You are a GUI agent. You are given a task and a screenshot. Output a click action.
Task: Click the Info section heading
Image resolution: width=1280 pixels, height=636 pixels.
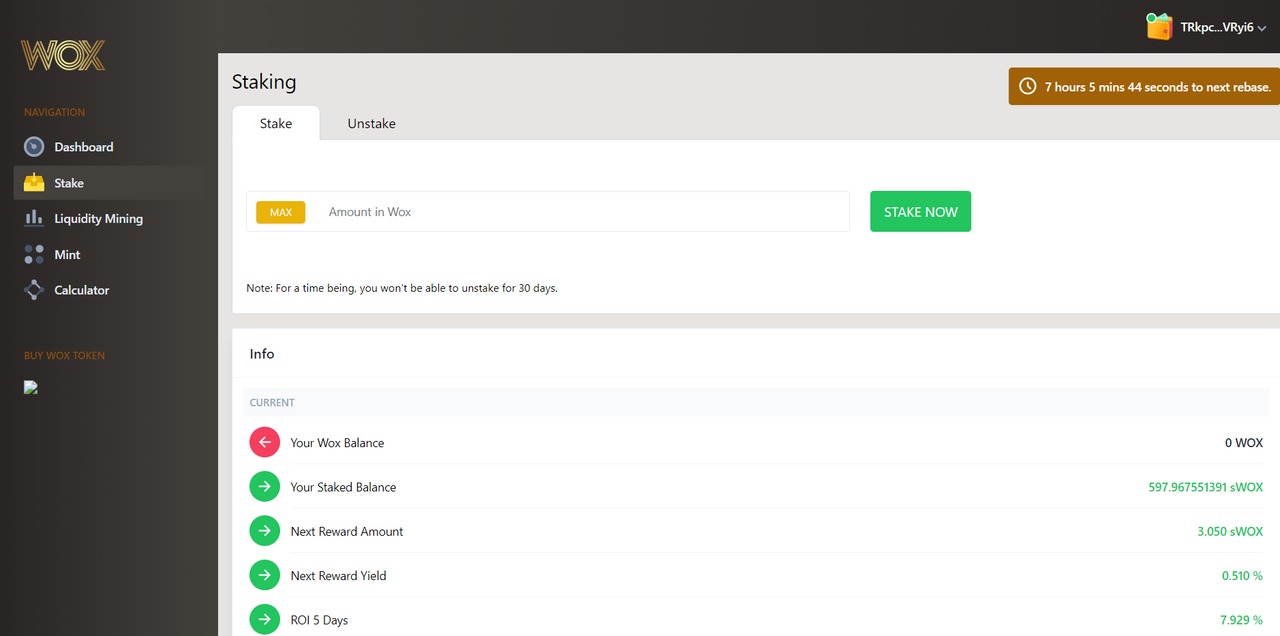(x=262, y=354)
